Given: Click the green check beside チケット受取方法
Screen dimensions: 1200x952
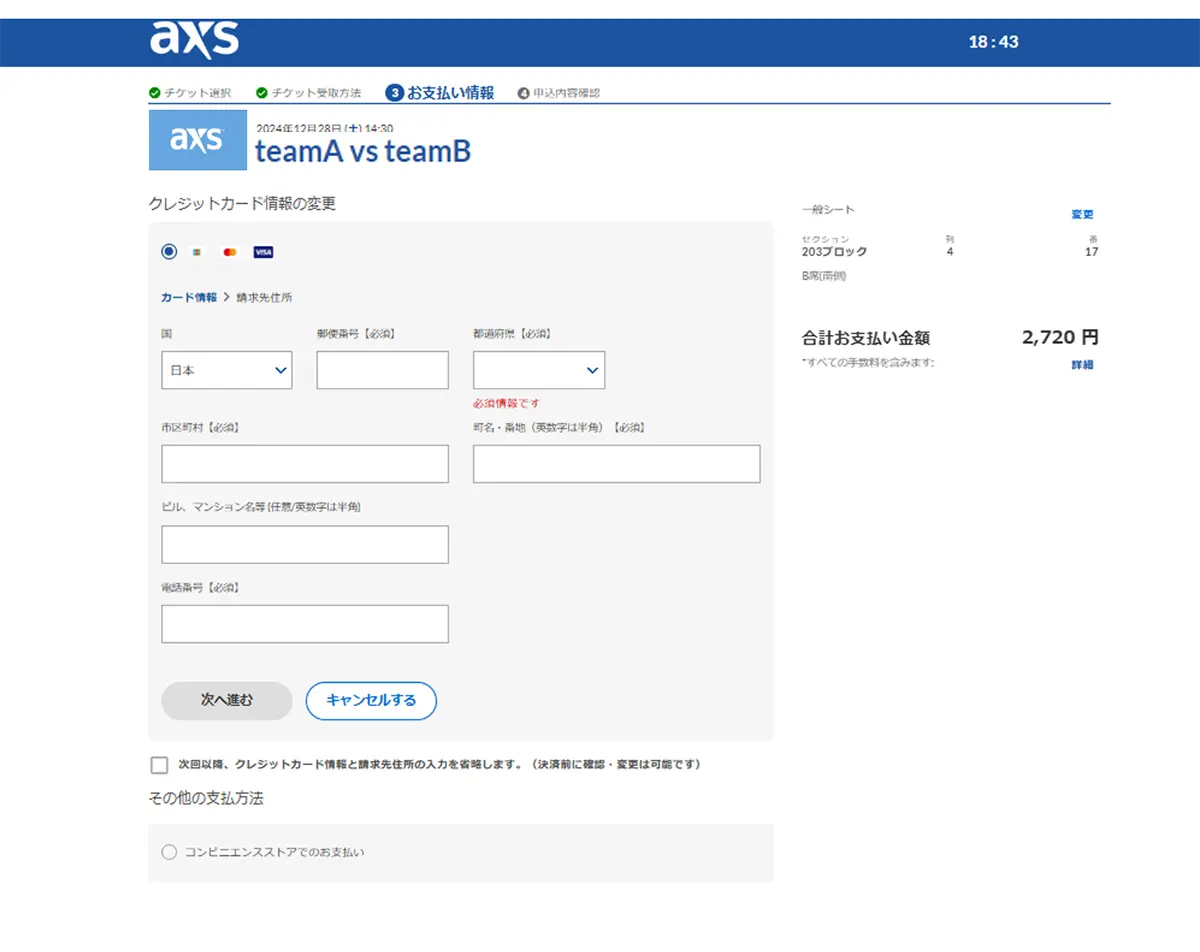Looking at the screenshot, I should 262,93.
